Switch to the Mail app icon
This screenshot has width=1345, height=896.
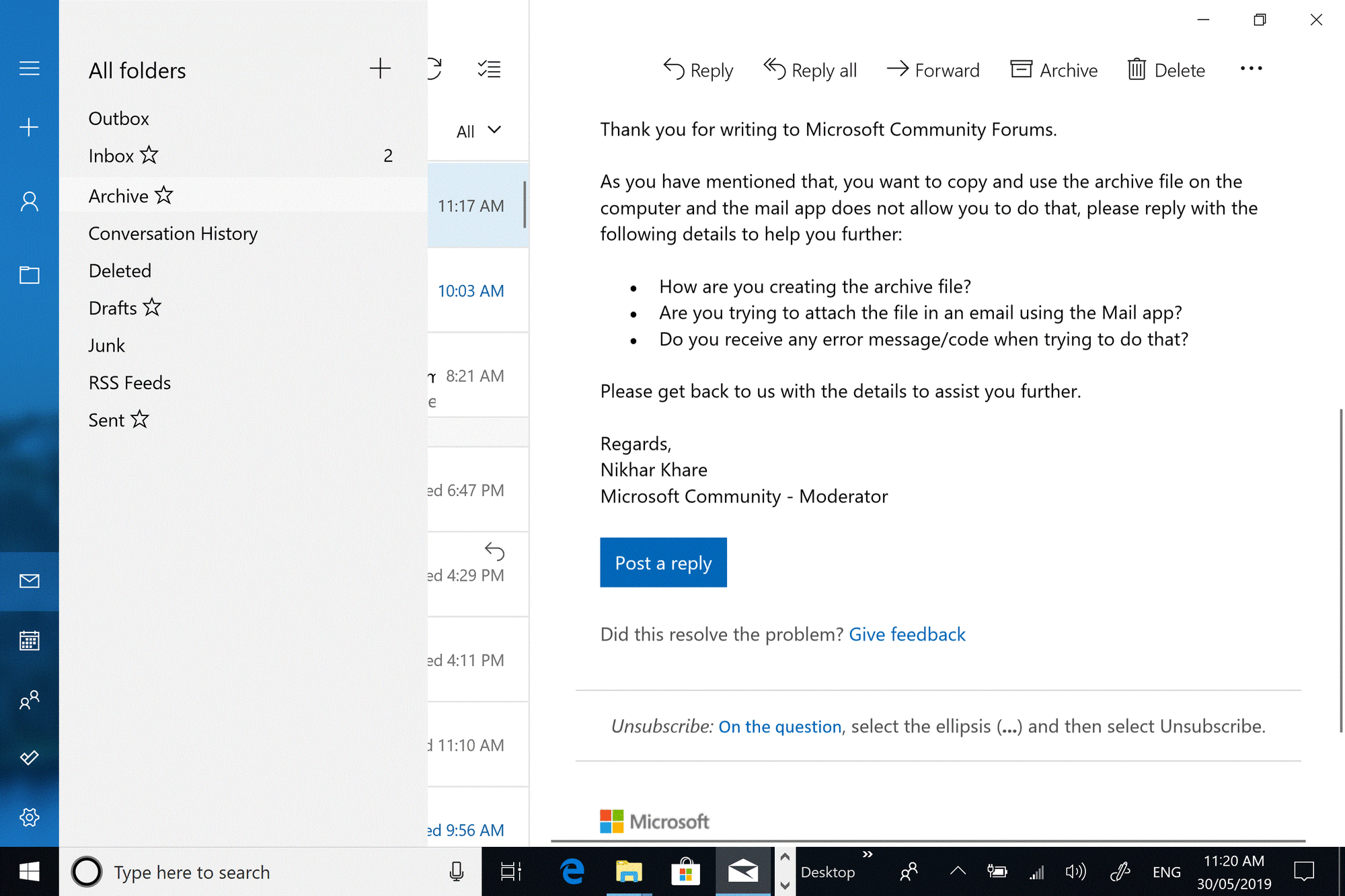[29, 581]
